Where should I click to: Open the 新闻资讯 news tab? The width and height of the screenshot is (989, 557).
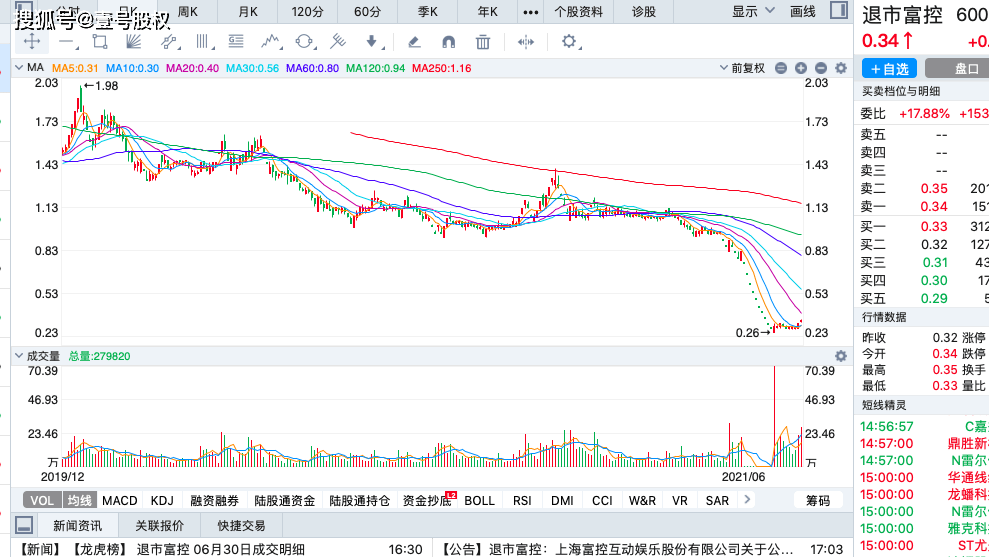click(77, 525)
